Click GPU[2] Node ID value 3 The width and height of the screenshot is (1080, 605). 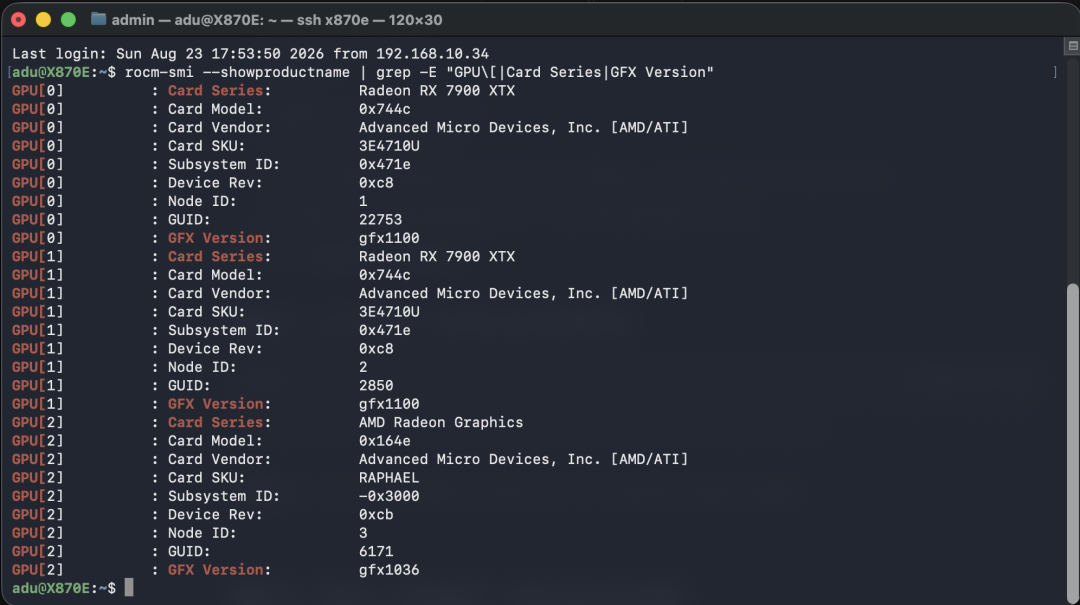363,533
